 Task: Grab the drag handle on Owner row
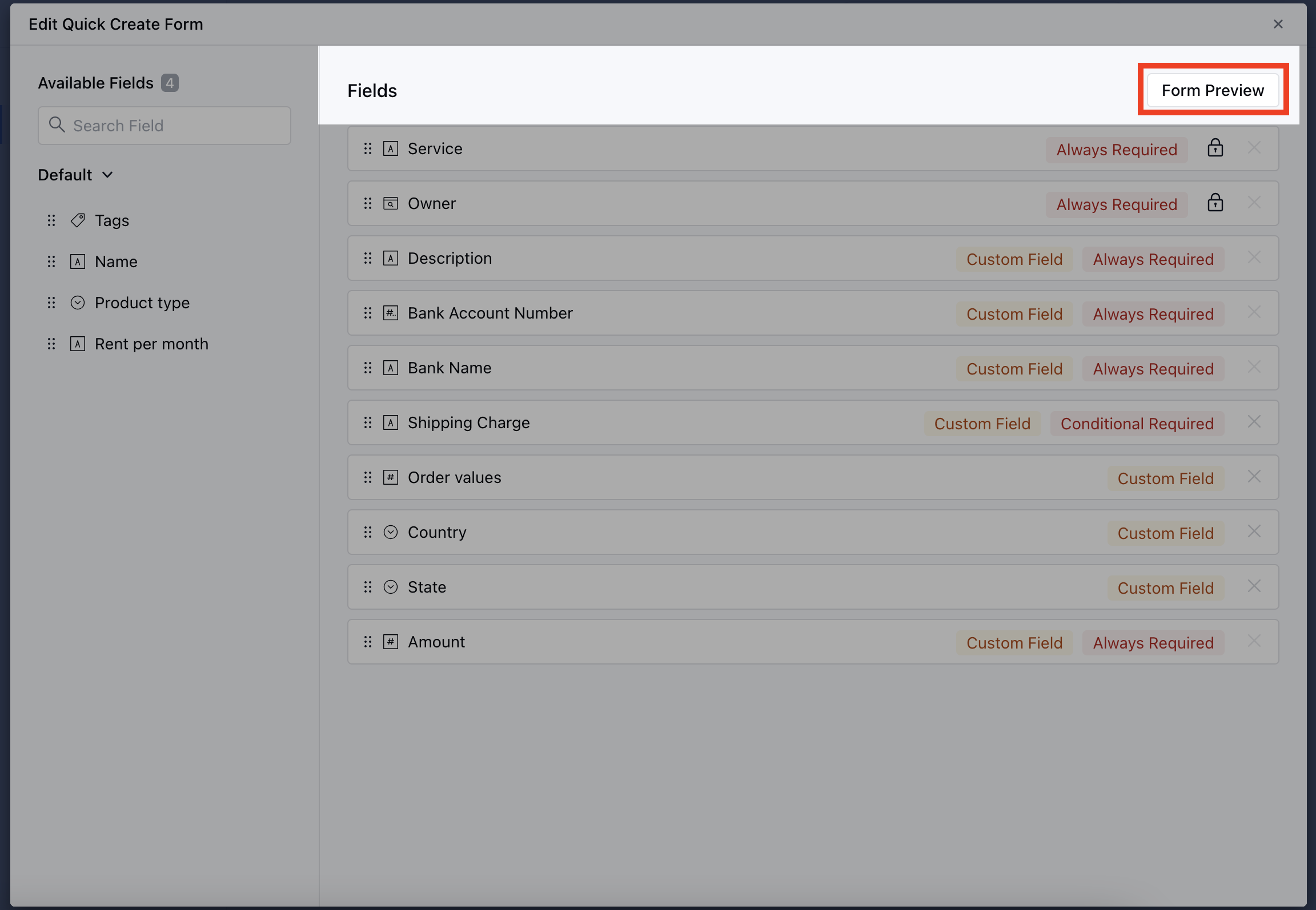pos(368,203)
